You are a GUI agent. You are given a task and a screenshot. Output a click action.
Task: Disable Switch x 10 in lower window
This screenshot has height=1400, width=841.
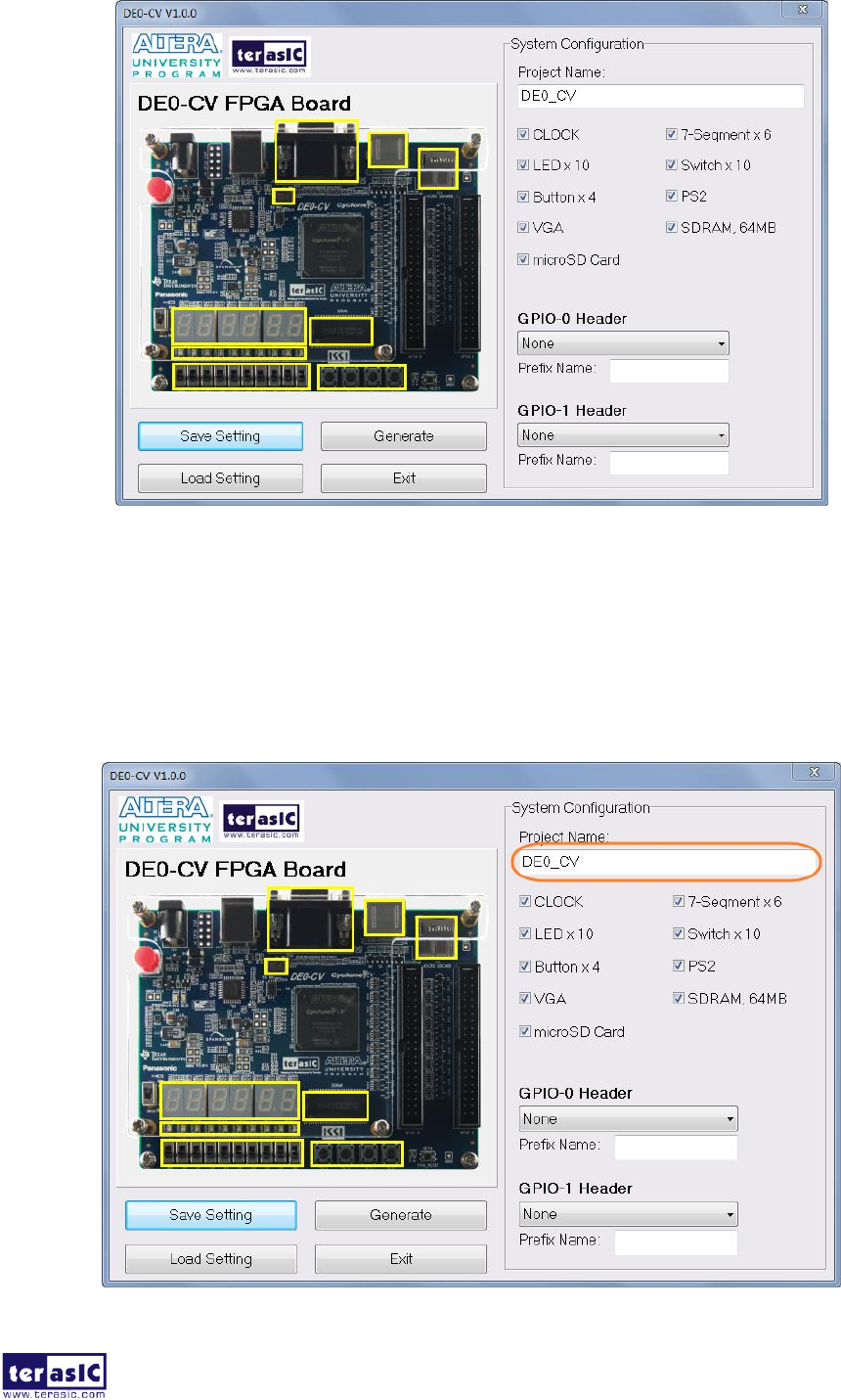[x=679, y=934]
